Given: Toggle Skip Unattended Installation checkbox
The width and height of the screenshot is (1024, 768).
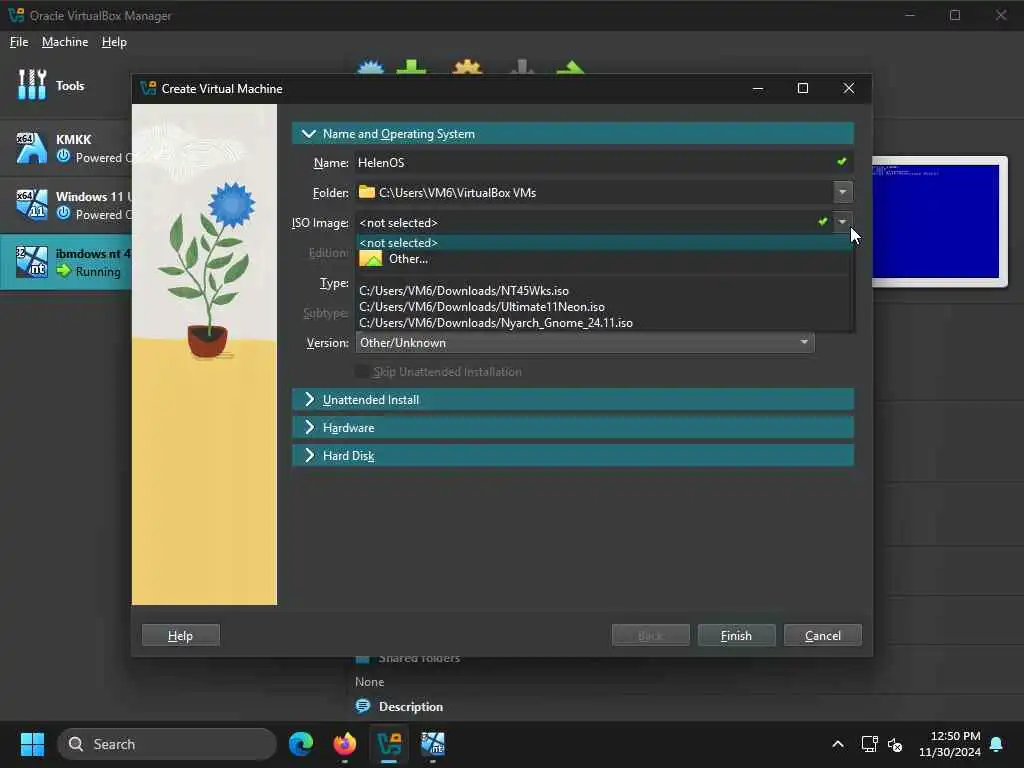Looking at the screenshot, I should click(361, 372).
